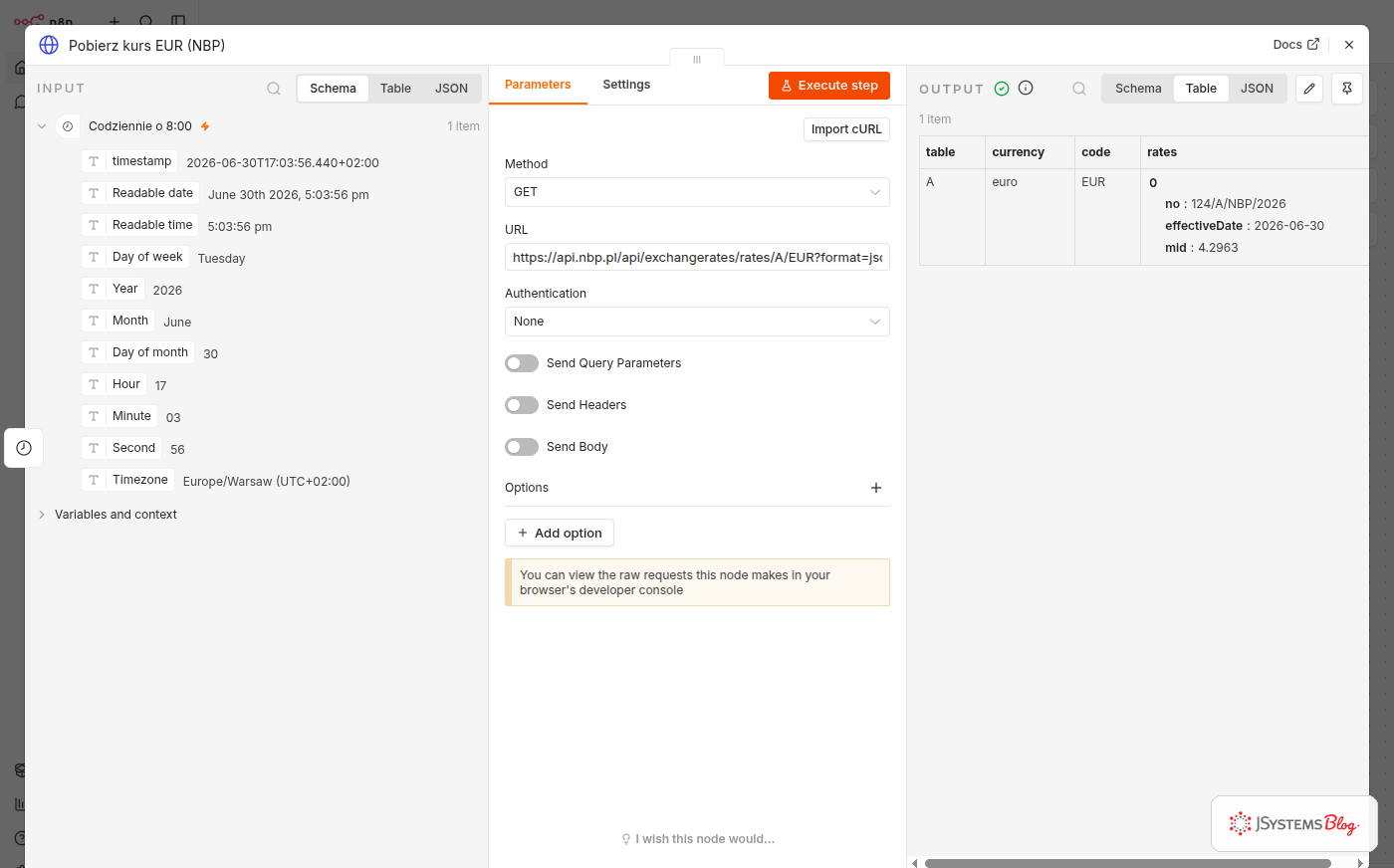
Task: Edit output with the pencil icon
Action: coord(1309,89)
